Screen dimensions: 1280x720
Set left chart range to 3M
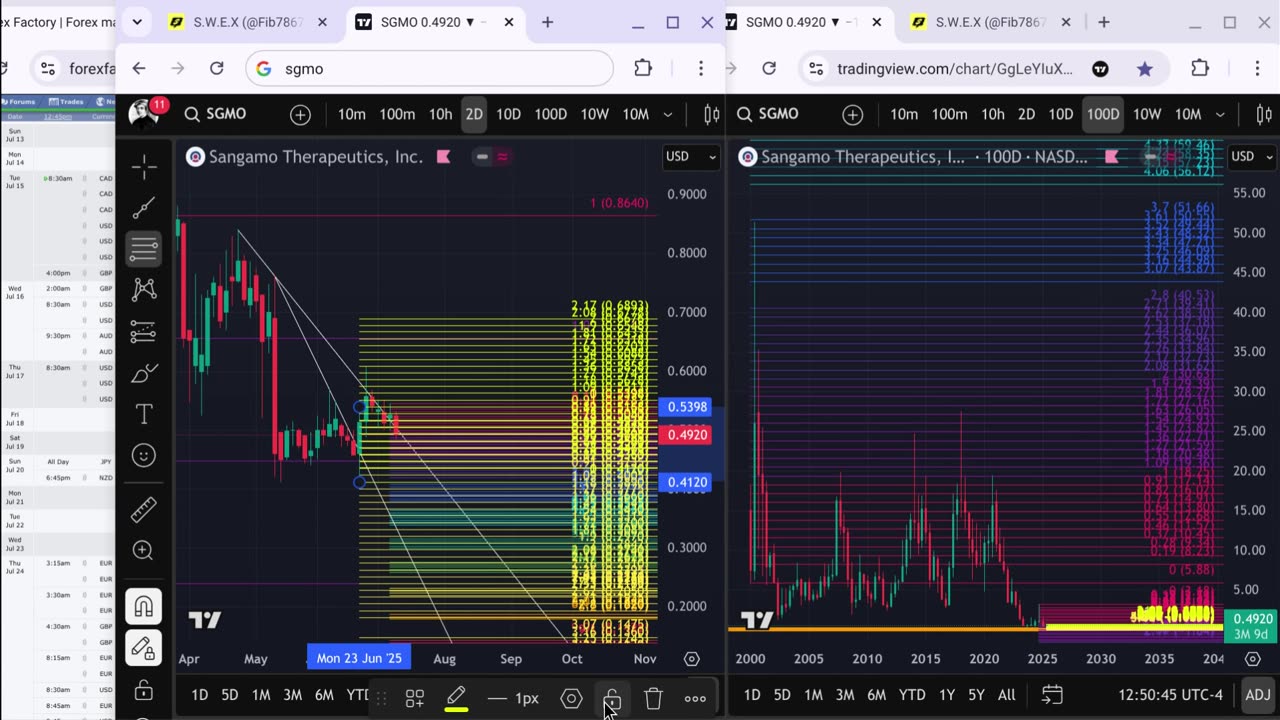[x=292, y=696]
